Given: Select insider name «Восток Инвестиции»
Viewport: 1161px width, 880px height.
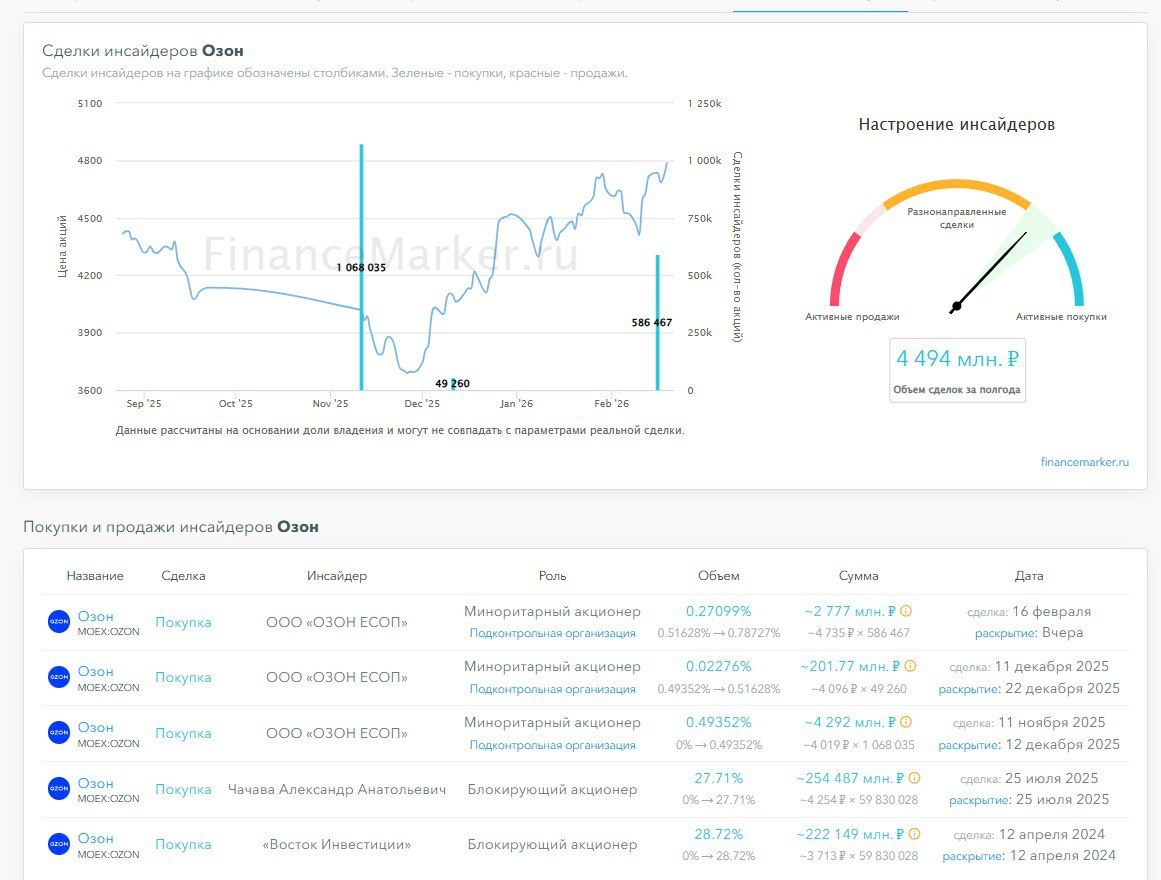Looking at the screenshot, I should [337, 844].
